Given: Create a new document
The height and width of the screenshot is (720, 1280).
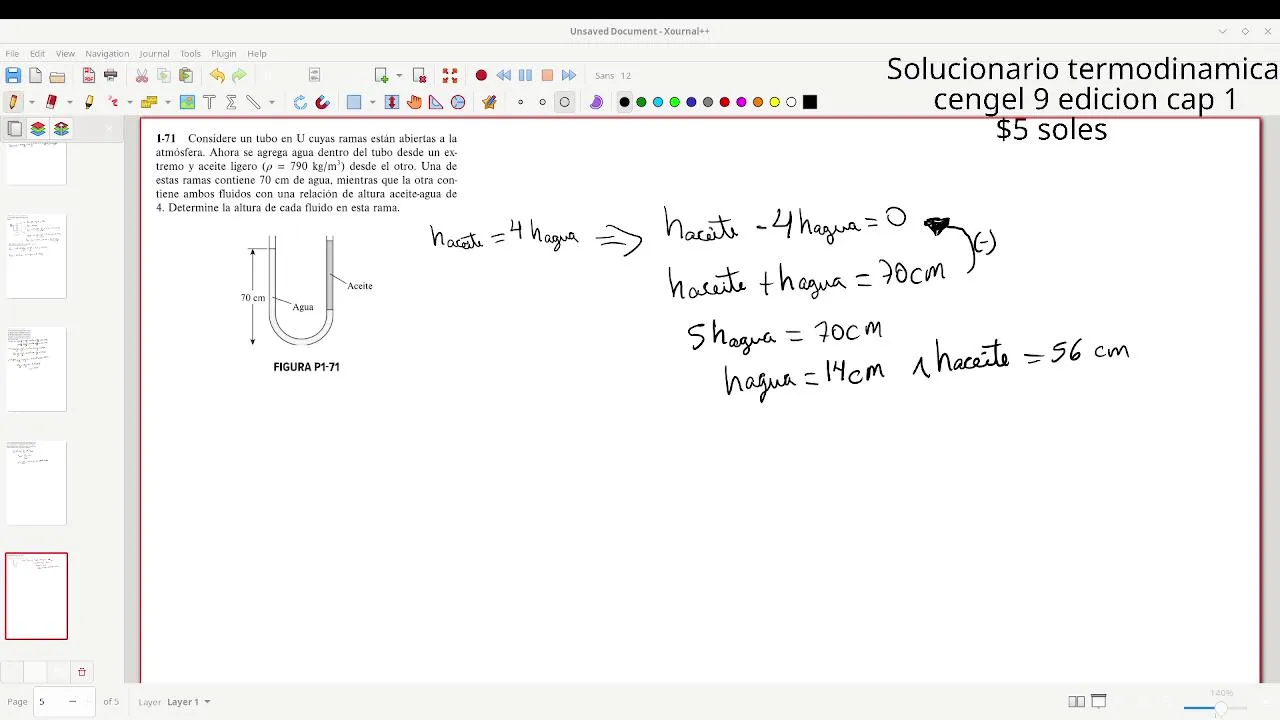Looking at the screenshot, I should coord(35,75).
